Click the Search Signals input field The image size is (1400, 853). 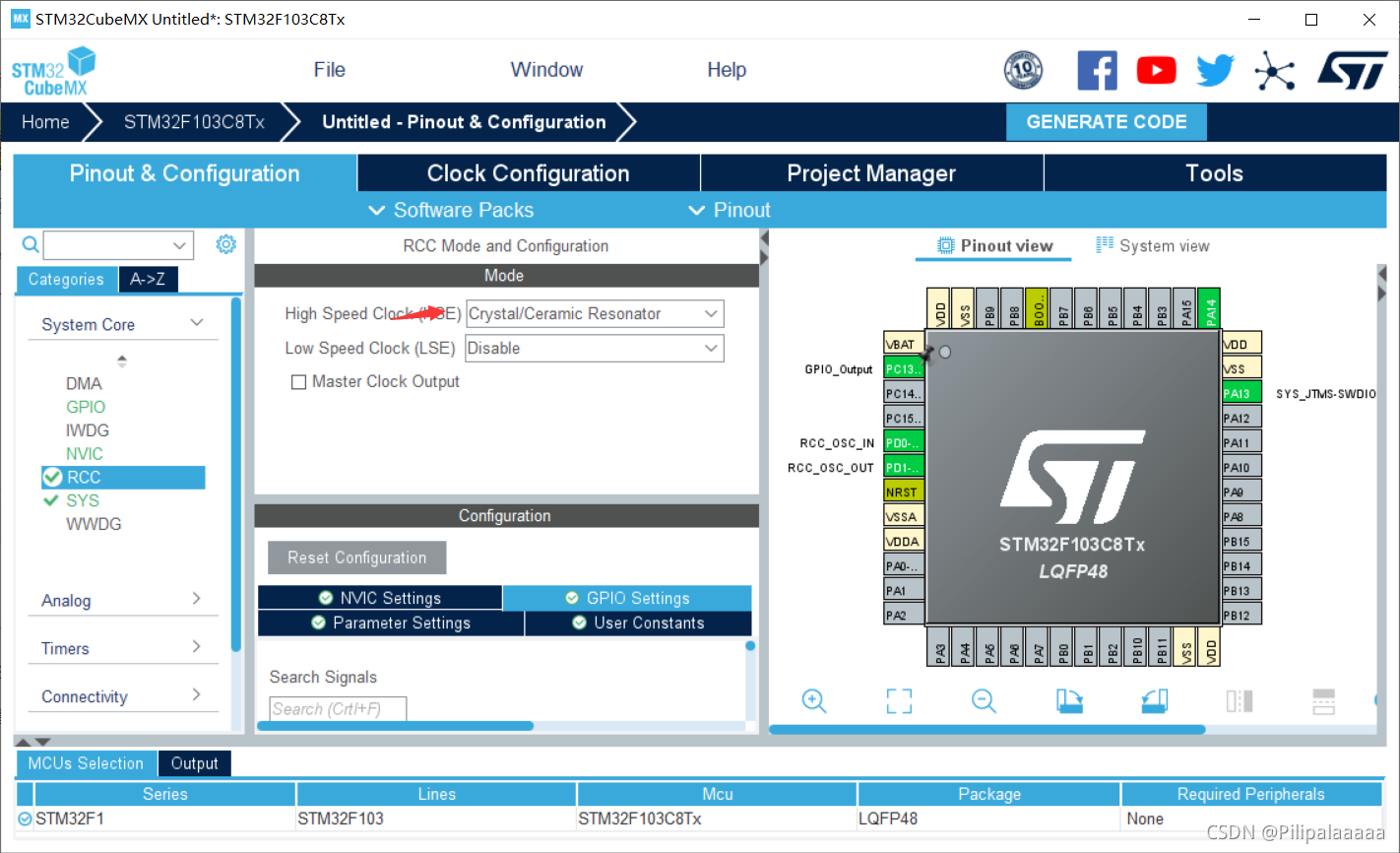338,709
